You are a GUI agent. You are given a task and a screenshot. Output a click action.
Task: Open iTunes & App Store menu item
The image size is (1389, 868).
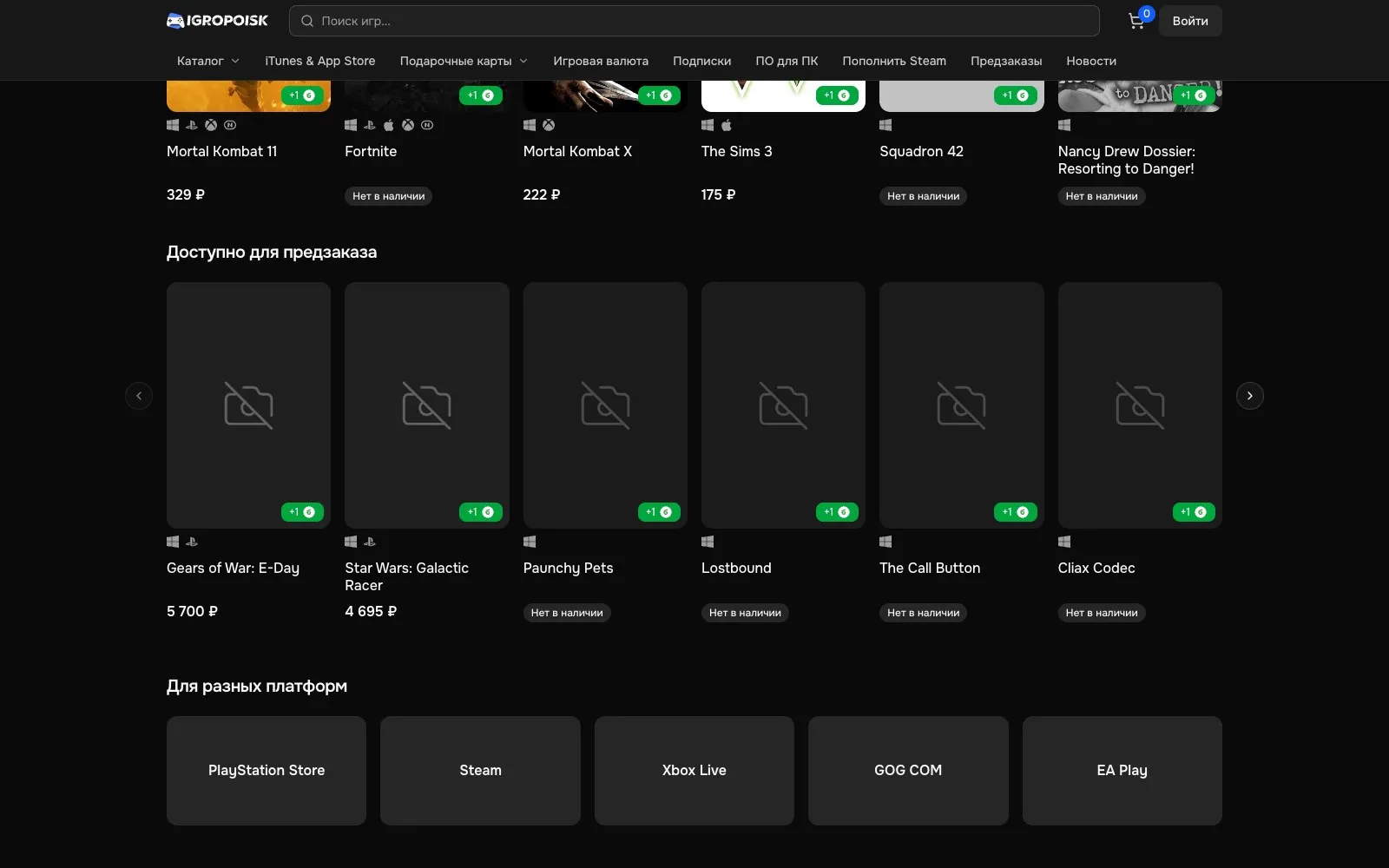pyautogui.click(x=320, y=61)
